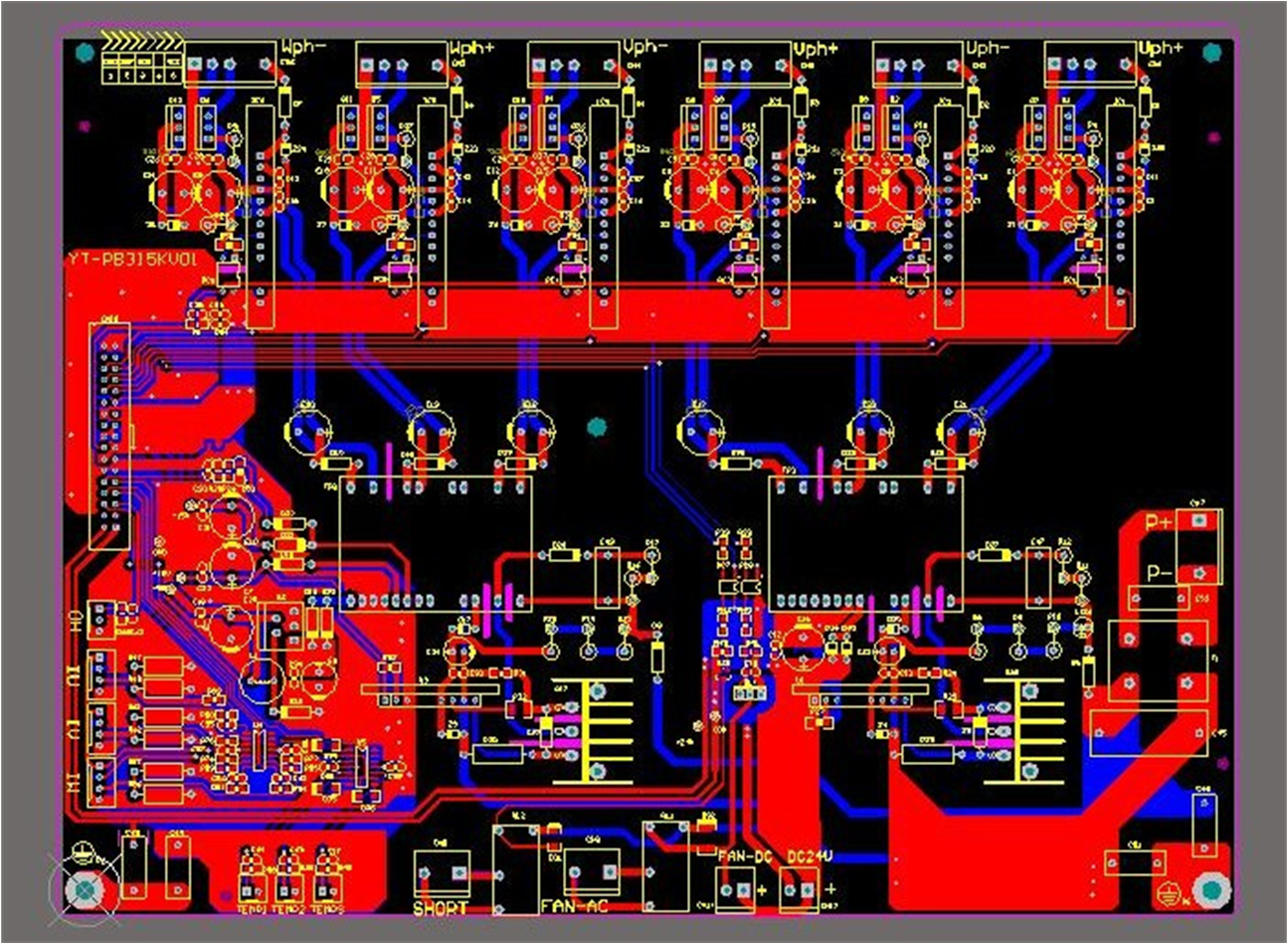Click the Wph- silkscreen label
1288x944 pixels.
(x=303, y=48)
